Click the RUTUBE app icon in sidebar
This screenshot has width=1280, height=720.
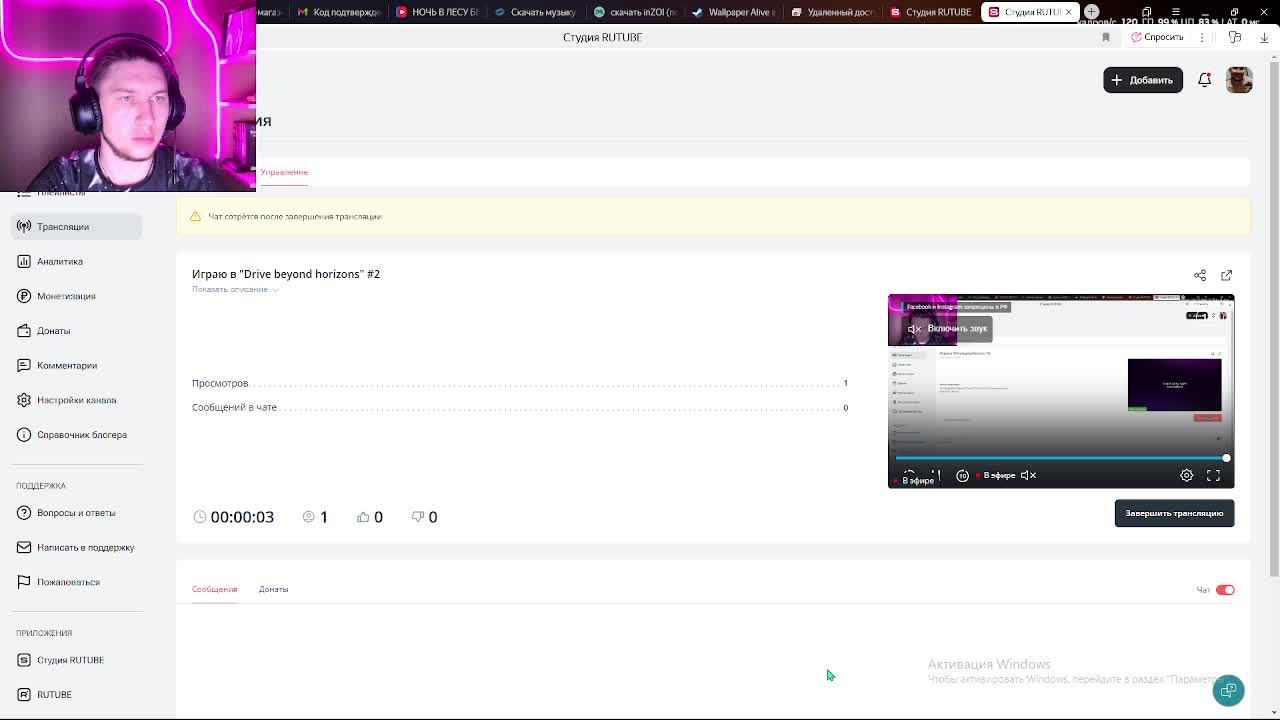coord(24,694)
